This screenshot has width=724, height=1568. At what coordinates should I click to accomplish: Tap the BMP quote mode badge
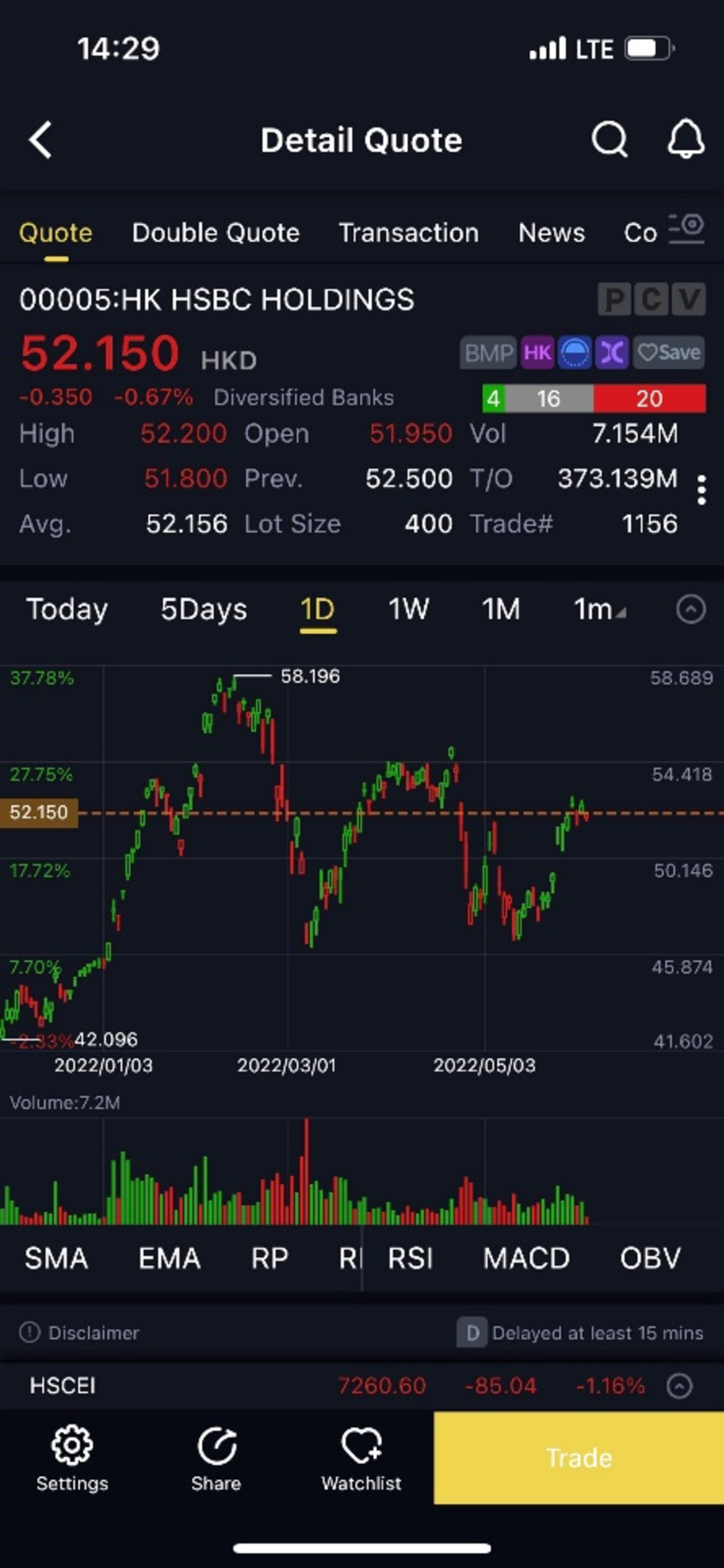point(488,352)
